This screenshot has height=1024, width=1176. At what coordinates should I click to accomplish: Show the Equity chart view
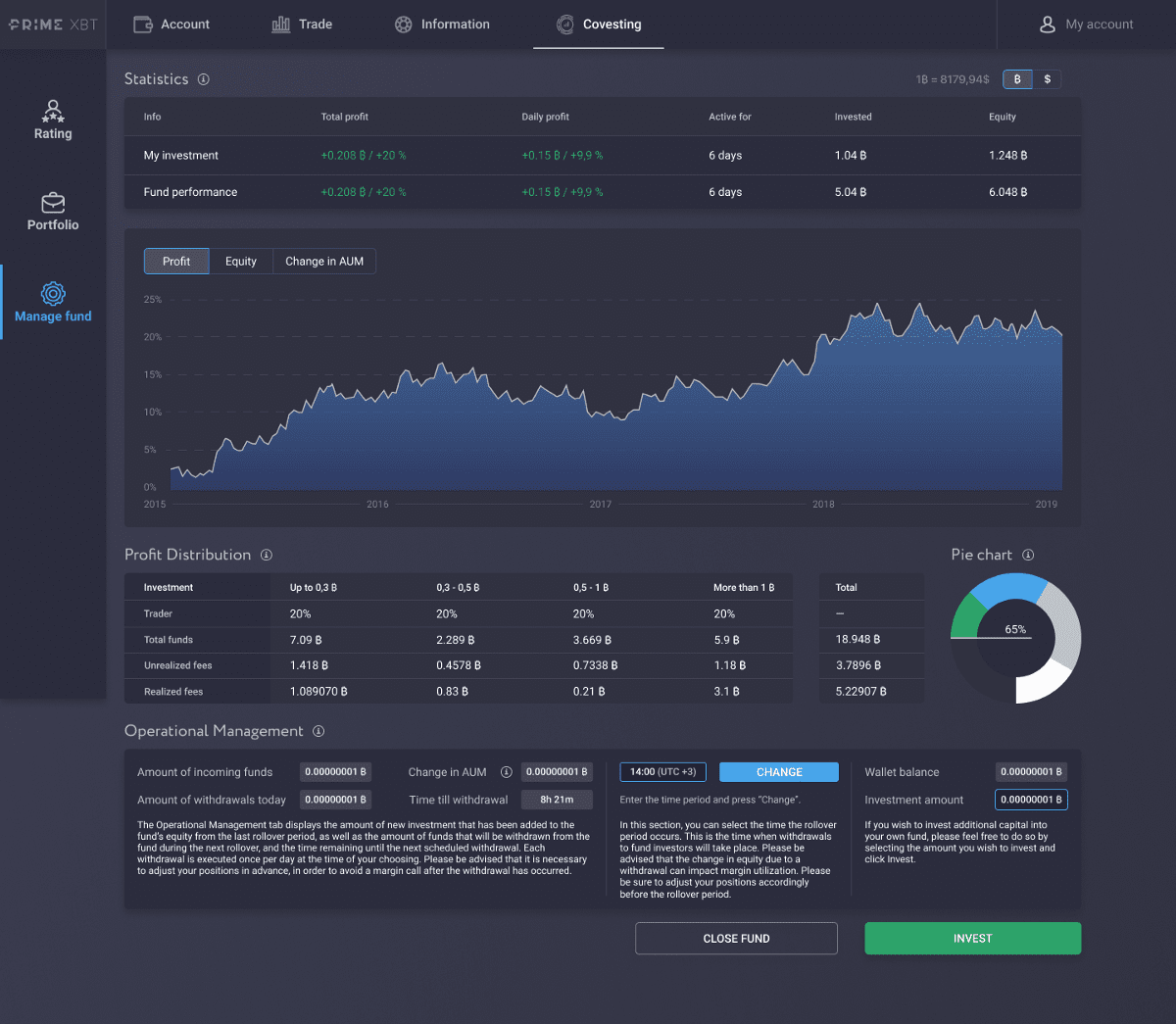(241, 262)
